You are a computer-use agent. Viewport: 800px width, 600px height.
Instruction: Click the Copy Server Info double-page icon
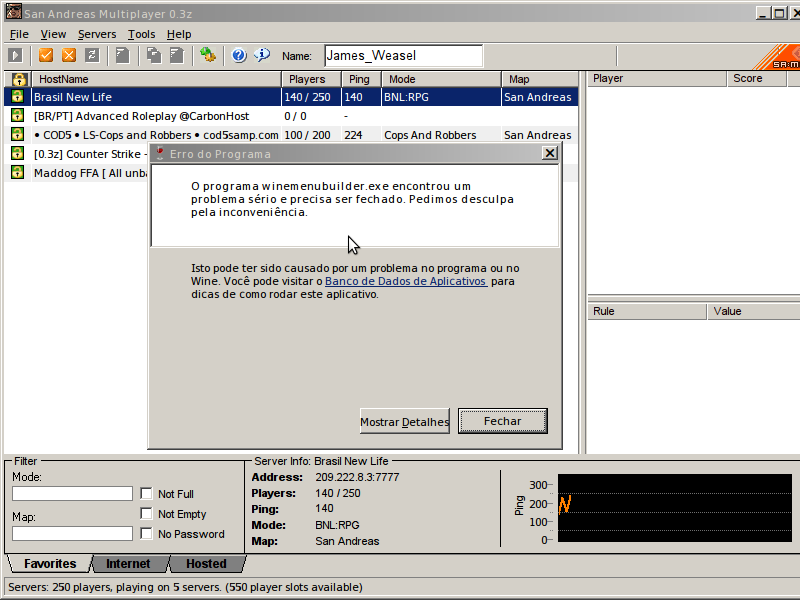154,55
